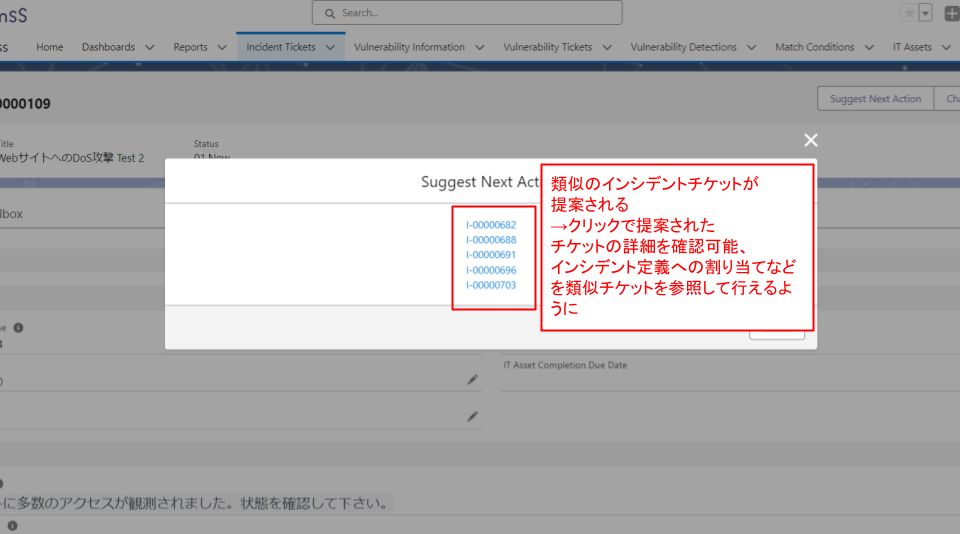Open the IT Assets tab
The width and height of the screenshot is (960, 534).
click(x=912, y=47)
